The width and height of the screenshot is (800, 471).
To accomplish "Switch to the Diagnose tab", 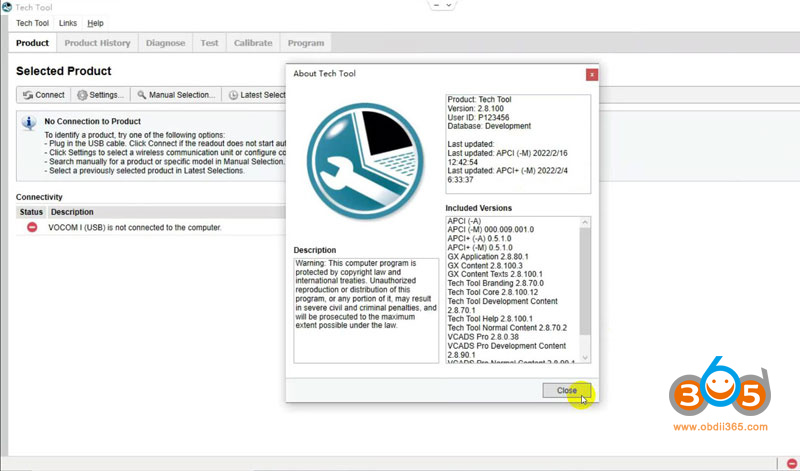I will coord(165,43).
